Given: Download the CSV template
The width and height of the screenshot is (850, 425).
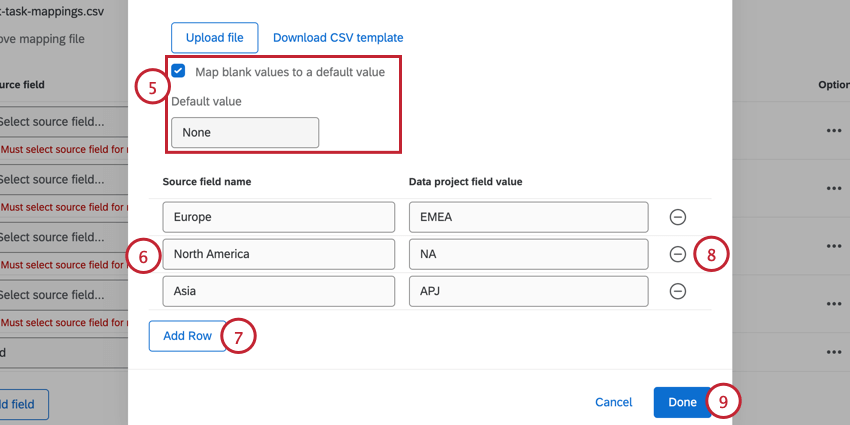Looking at the screenshot, I should tap(338, 38).
